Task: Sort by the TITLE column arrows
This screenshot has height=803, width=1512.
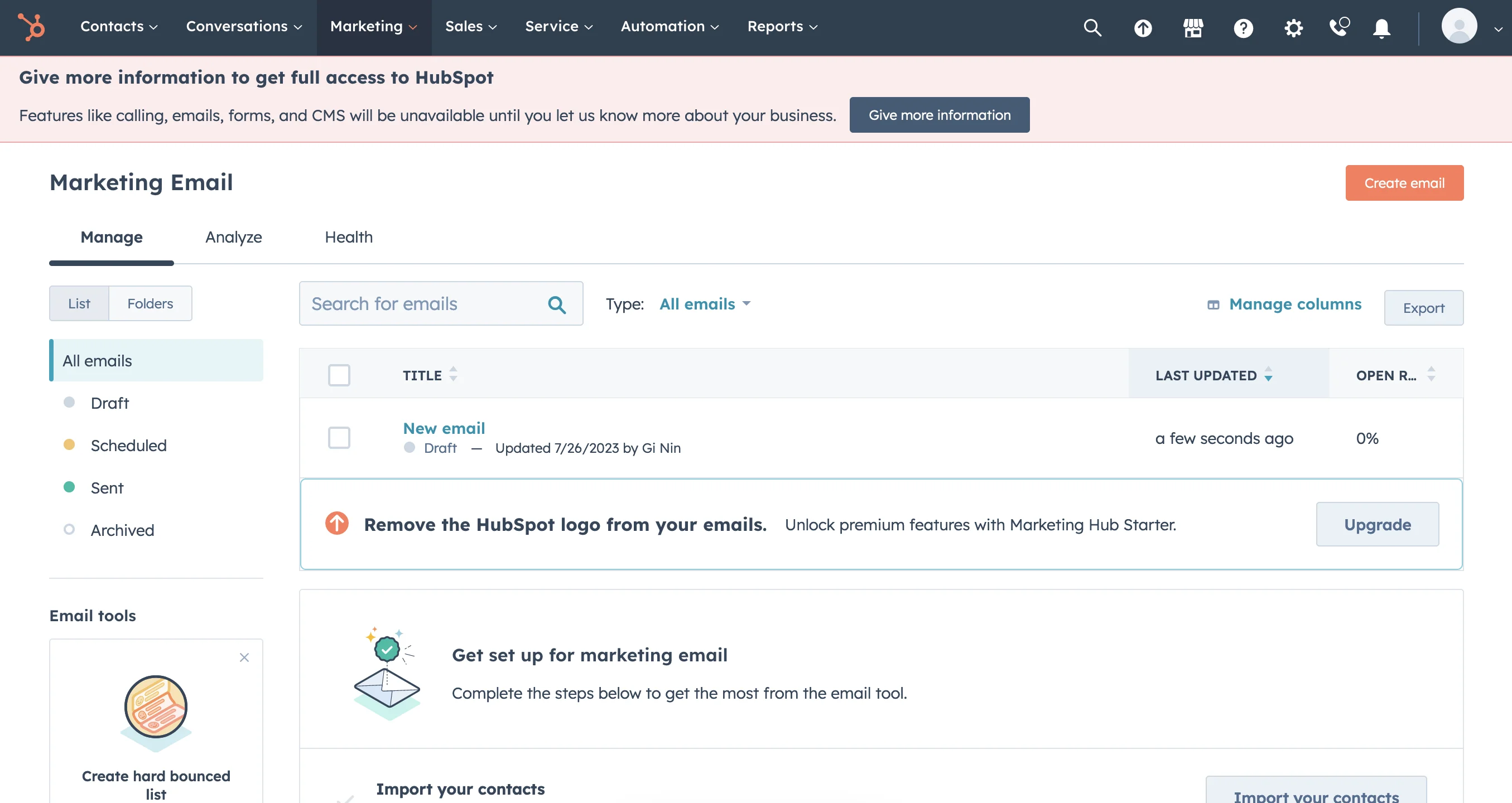Action: (453, 374)
